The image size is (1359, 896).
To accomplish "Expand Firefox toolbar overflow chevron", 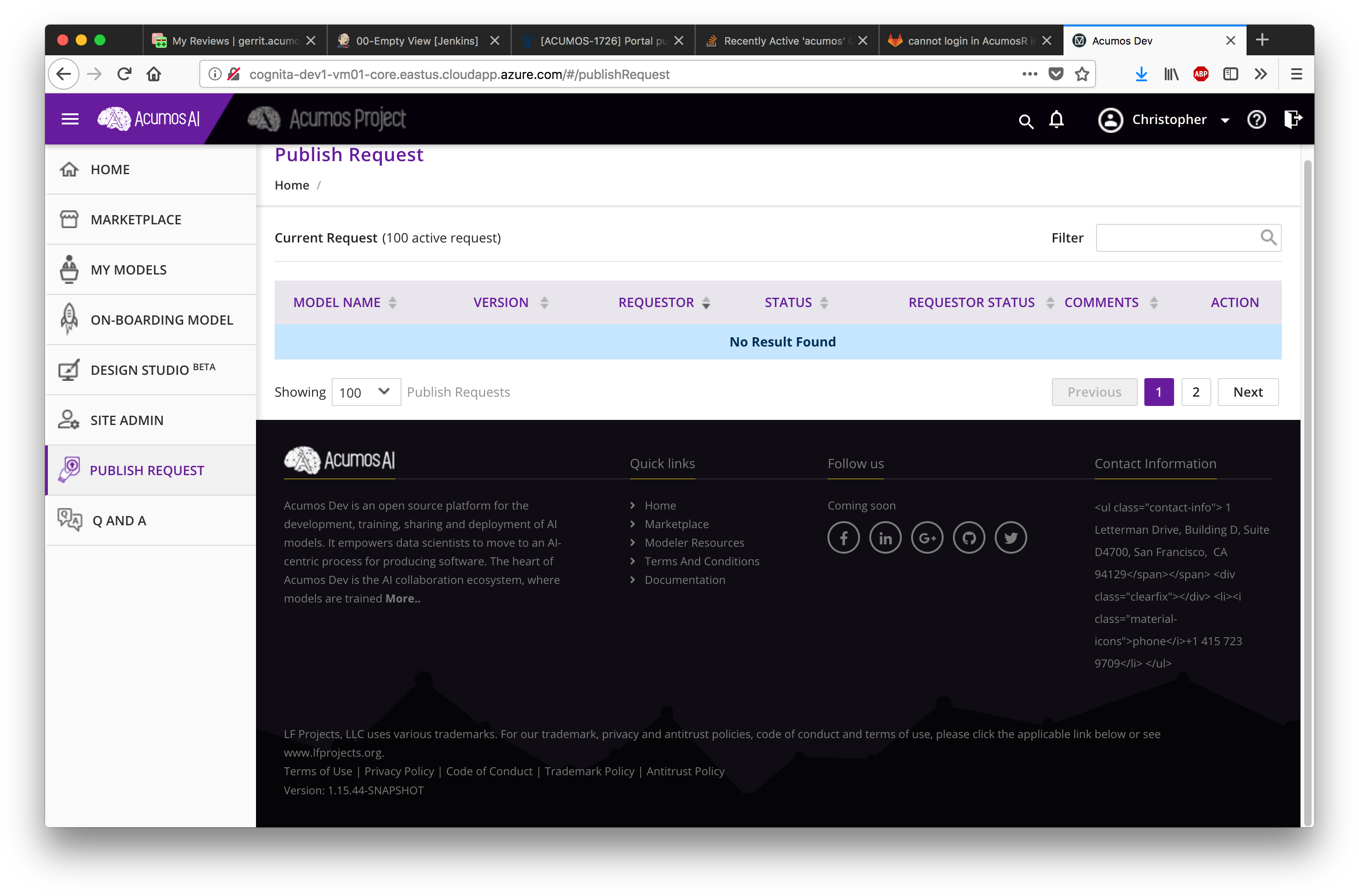I will click(x=1261, y=74).
